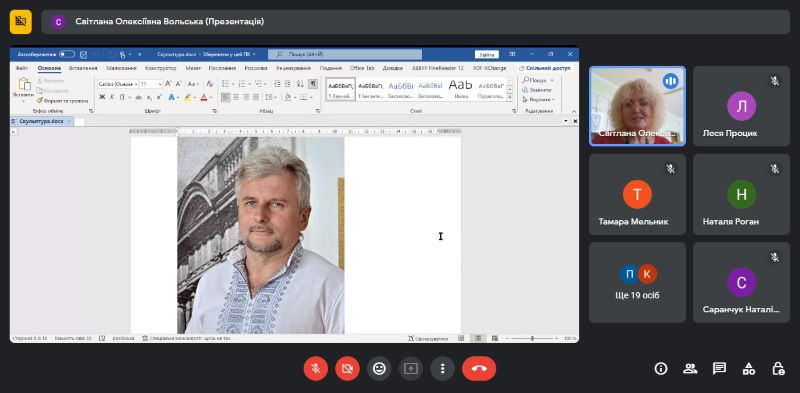Select Леся Процик participant tile
The image size is (800, 393).
click(x=741, y=106)
